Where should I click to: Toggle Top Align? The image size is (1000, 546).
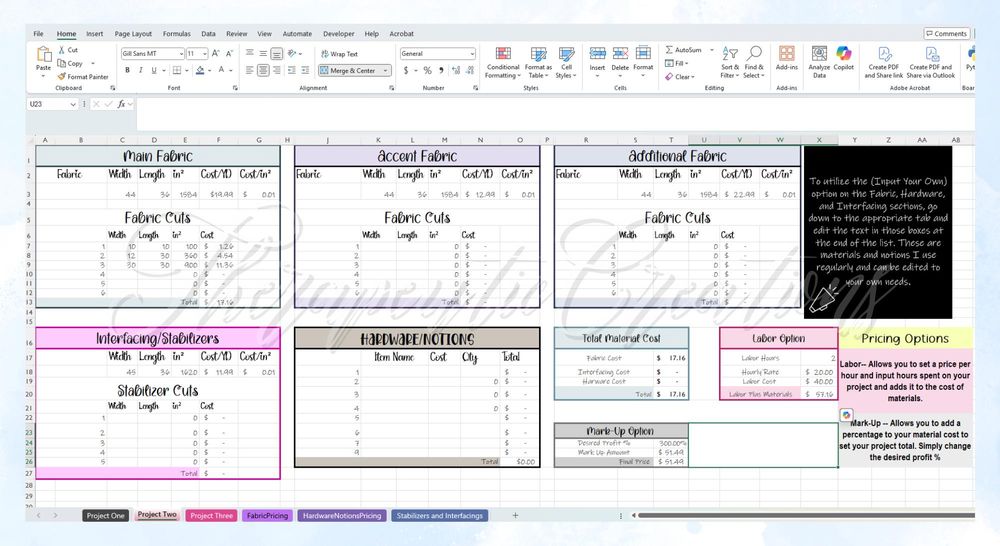[249, 54]
